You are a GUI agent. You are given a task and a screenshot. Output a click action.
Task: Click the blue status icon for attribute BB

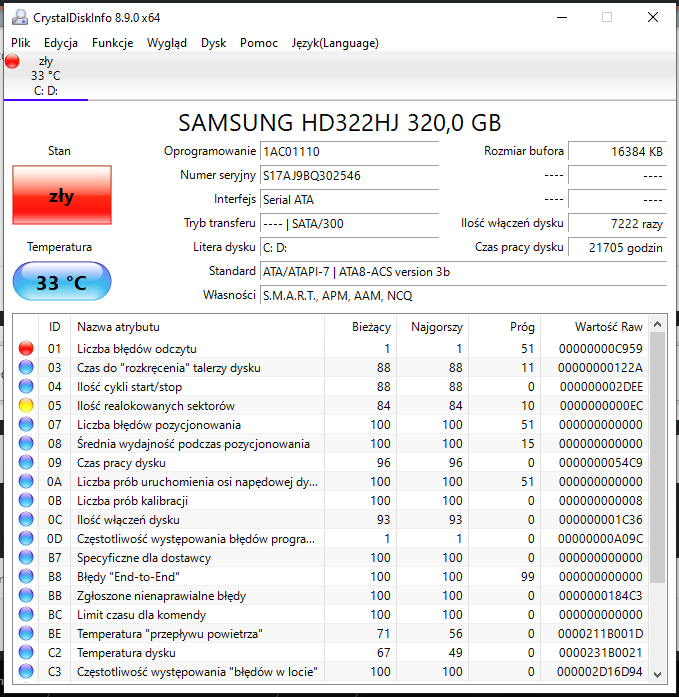[26, 595]
